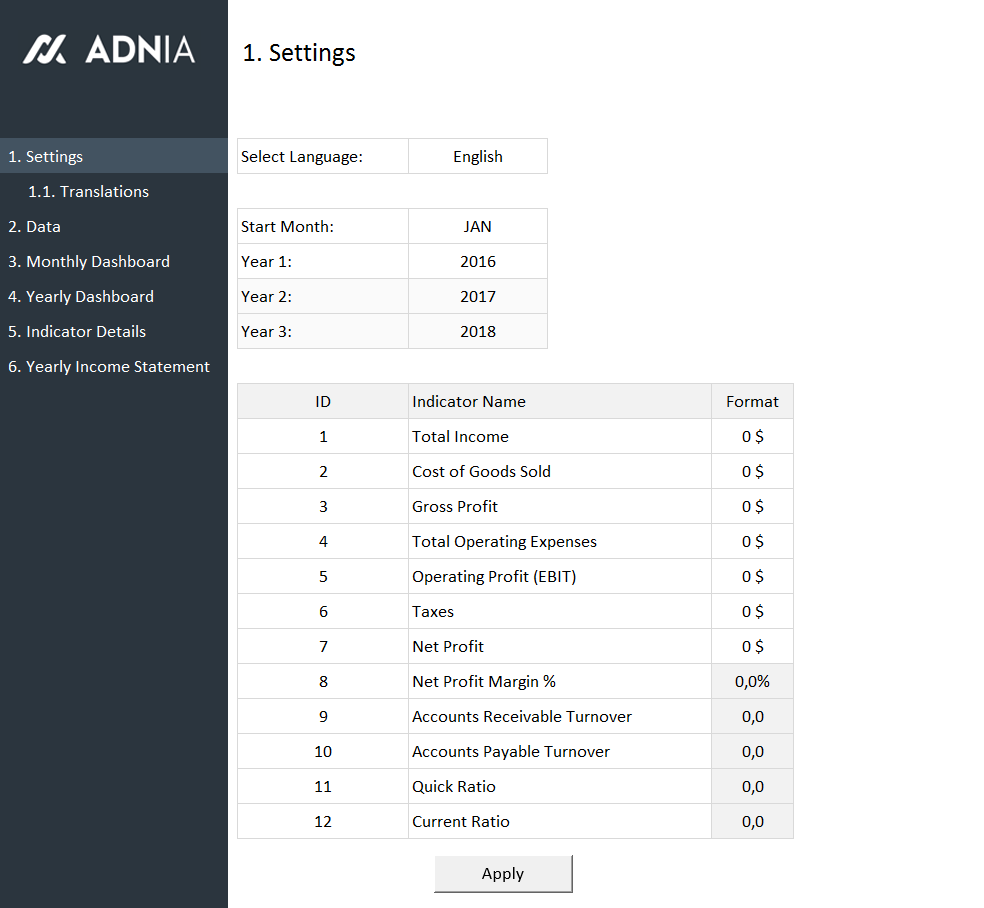Open 4. Yearly Dashboard
984x908 pixels.
pos(80,297)
